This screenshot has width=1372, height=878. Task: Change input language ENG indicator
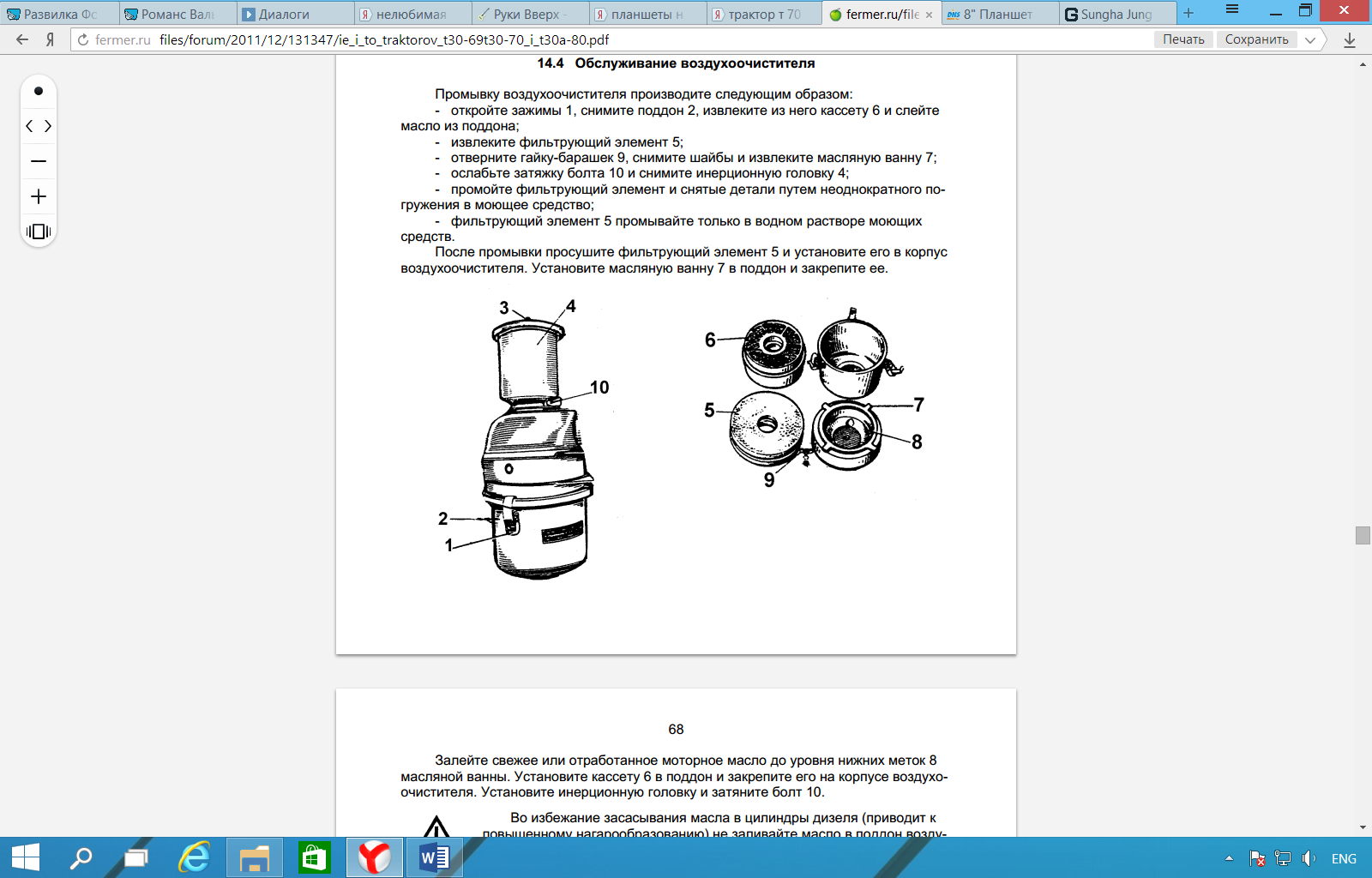pyautogui.click(x=1344, y=858)
